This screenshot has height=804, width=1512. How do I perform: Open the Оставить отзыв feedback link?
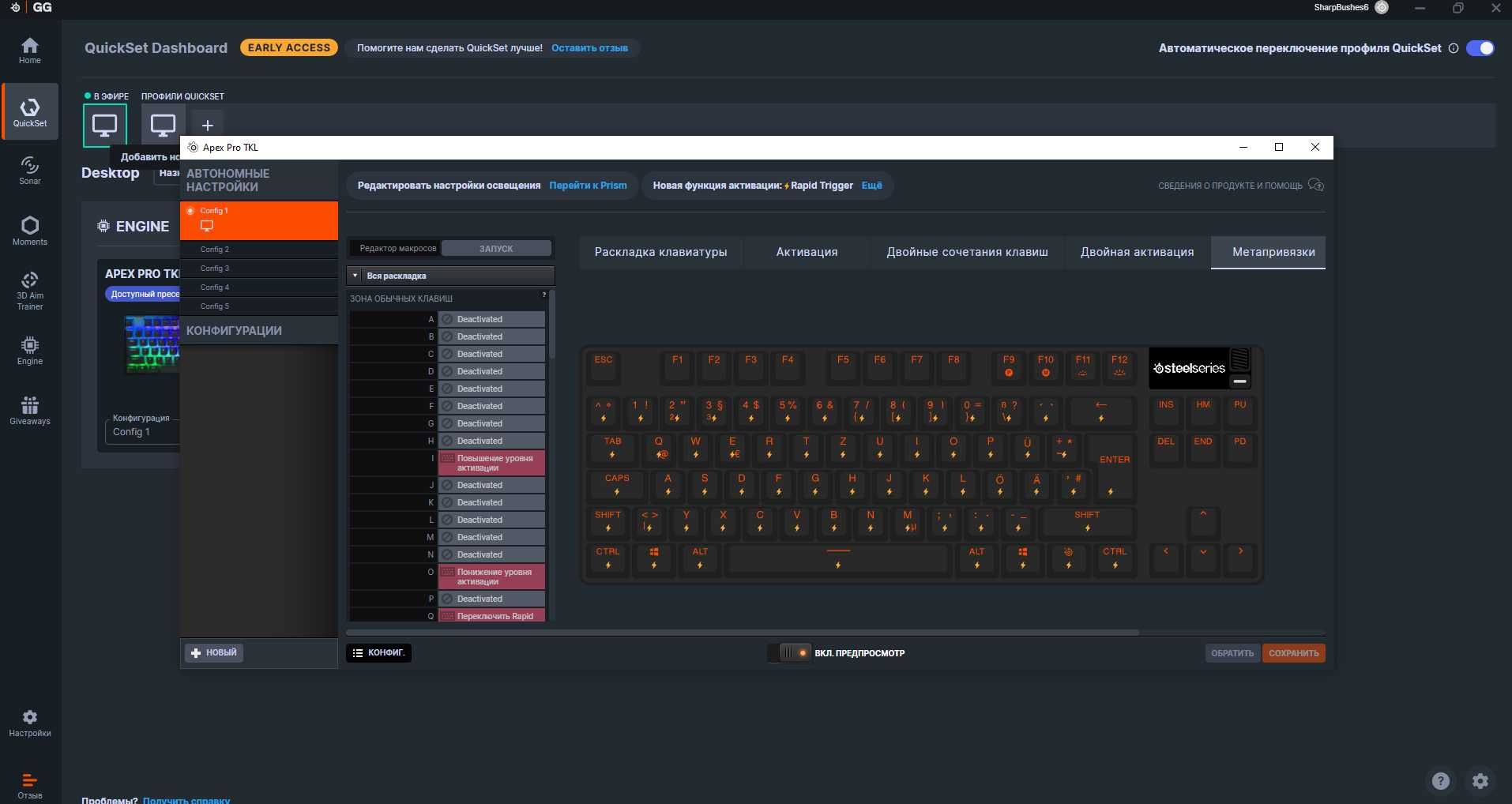[589, 48]
